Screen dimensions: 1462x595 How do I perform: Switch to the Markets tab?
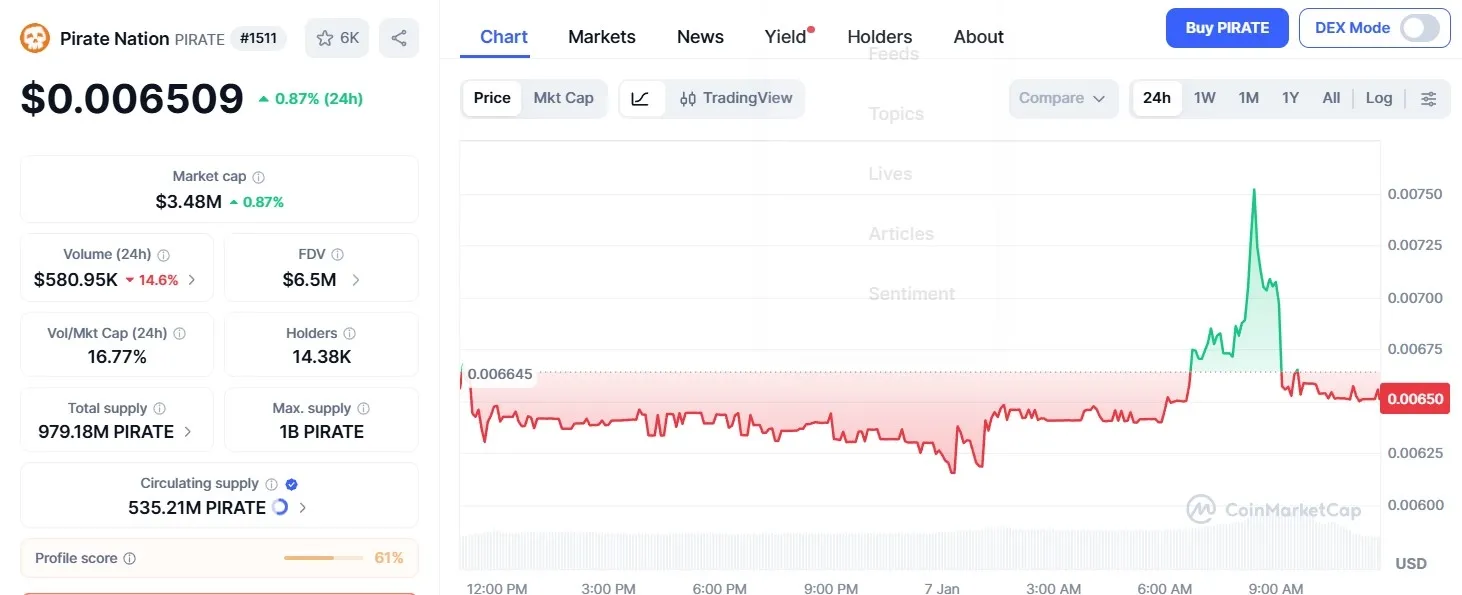click(601, 37)
